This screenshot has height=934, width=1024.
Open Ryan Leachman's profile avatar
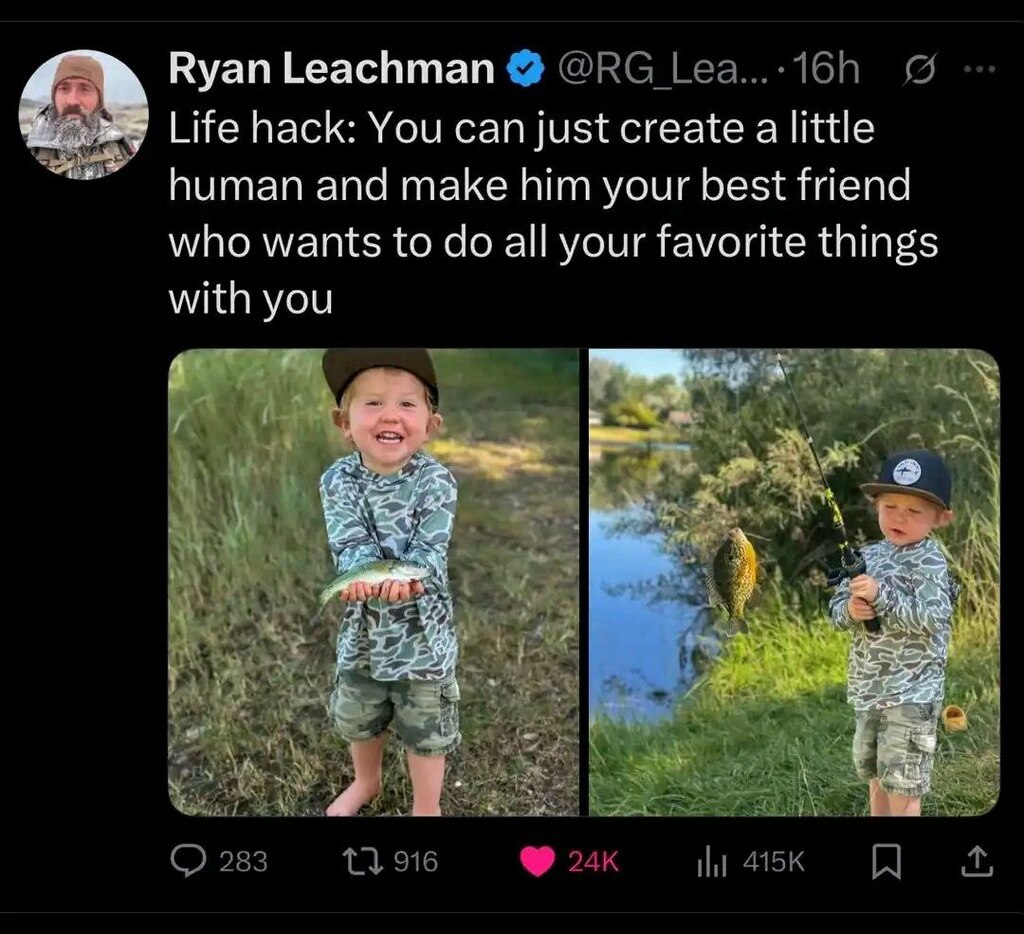click(84, 115)
